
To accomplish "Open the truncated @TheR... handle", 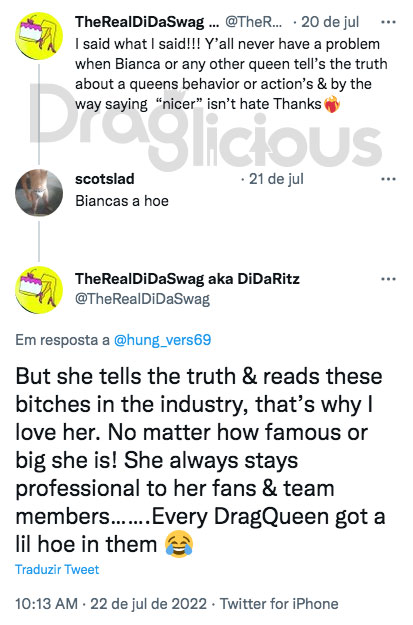I will 254,22.
